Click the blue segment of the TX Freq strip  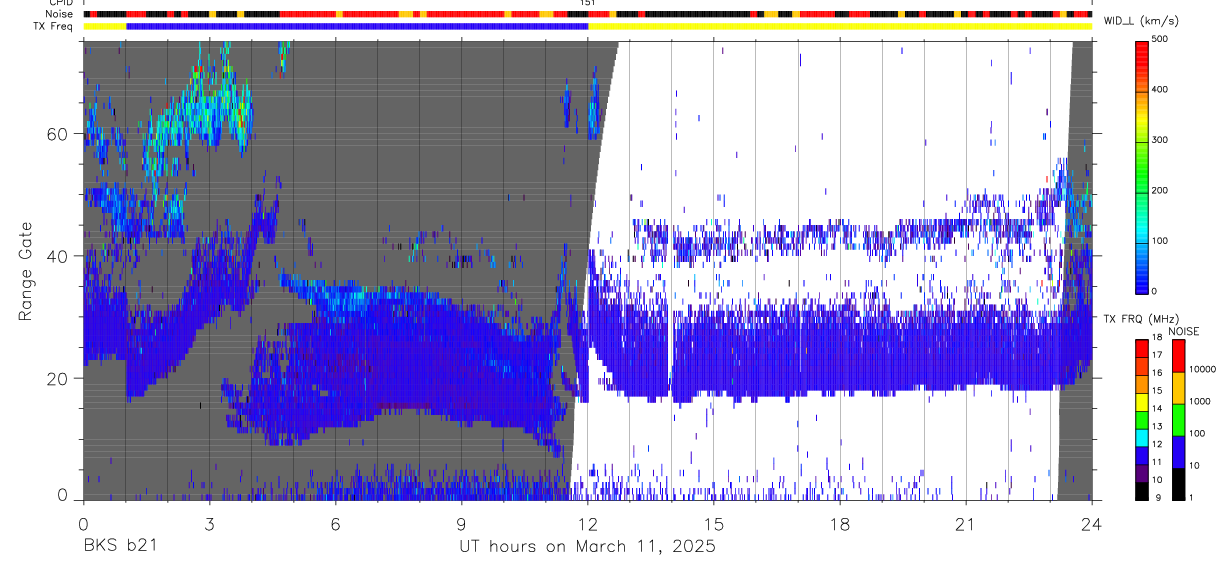(x=357, y=26)
